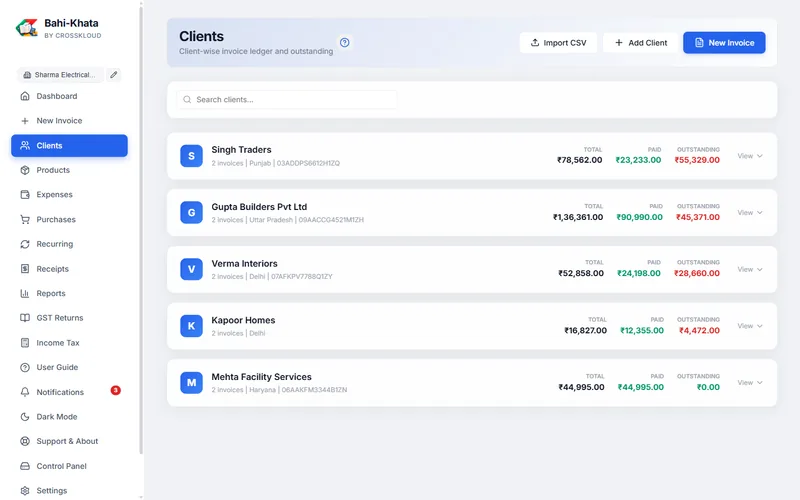Open the Income Tax page
This screenshot has width=800, height=500.
[69, 343]
